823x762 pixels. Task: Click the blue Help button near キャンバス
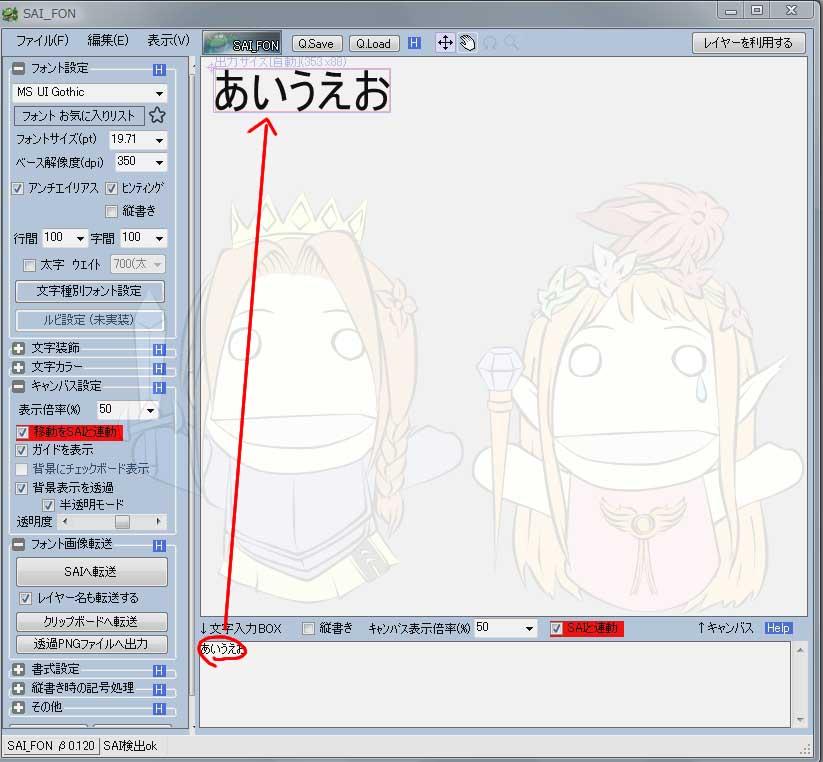(x=777, y=628)
